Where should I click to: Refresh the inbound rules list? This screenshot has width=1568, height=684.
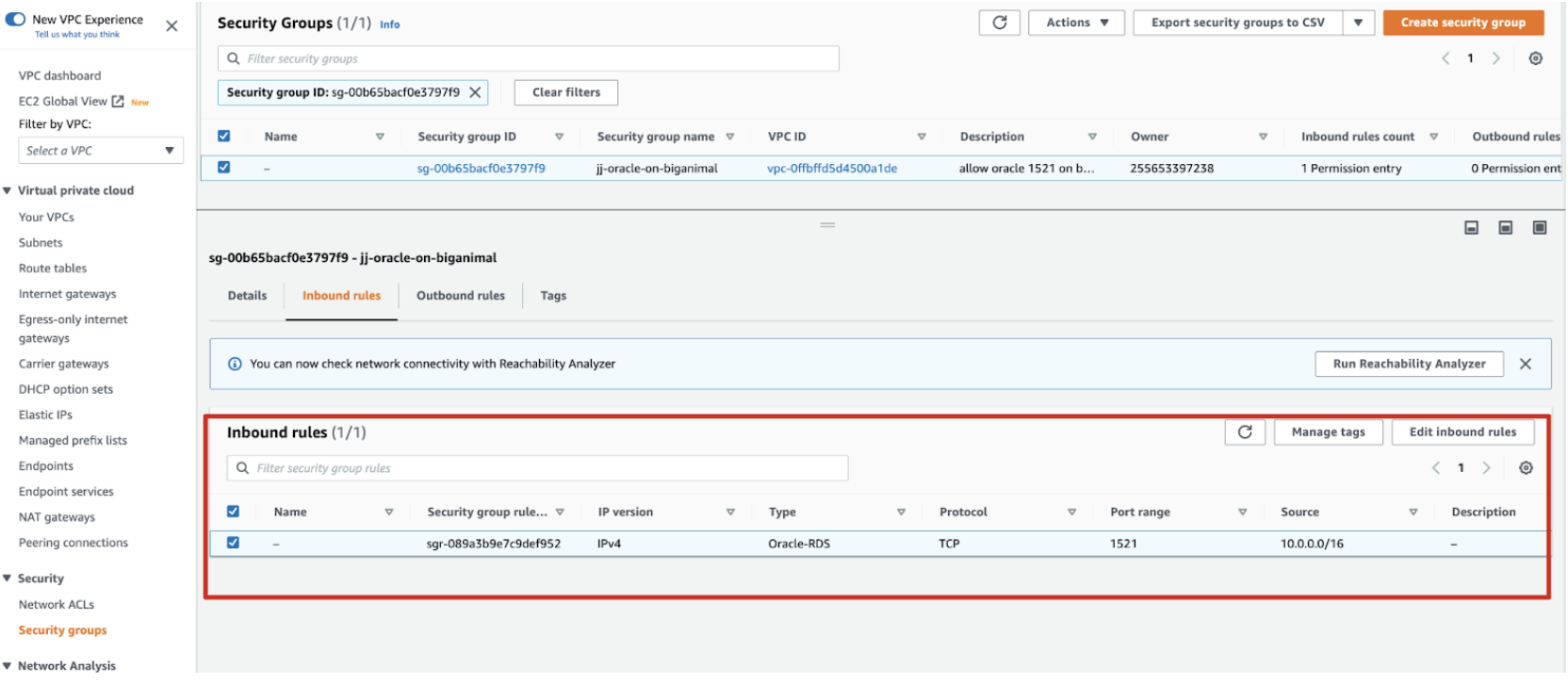pos(1245,432)
